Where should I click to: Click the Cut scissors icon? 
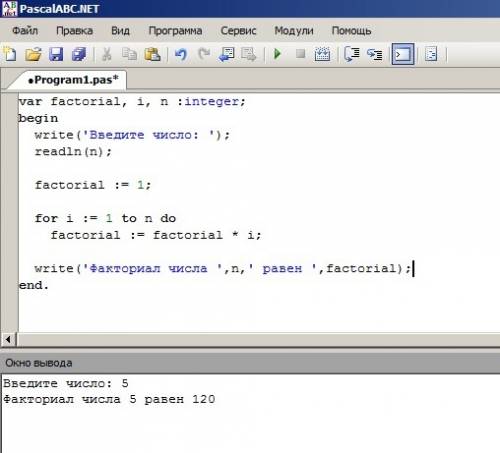(x=107, y=54)
